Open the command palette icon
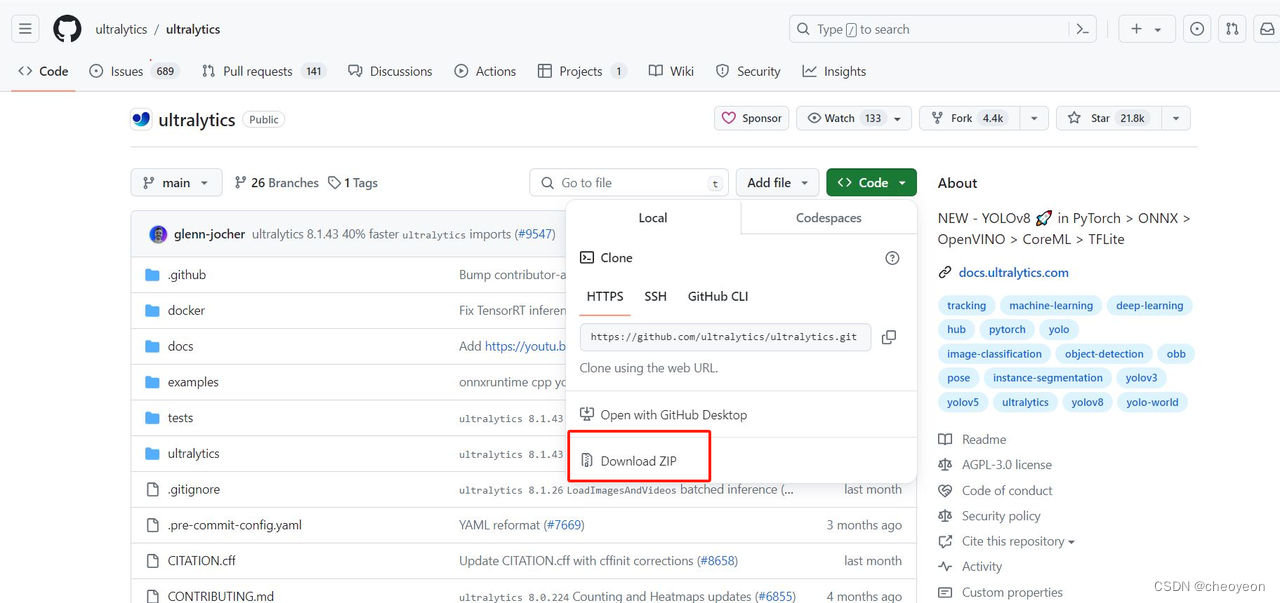This screenshot has width=1280, height=603. pos(1082,29)
